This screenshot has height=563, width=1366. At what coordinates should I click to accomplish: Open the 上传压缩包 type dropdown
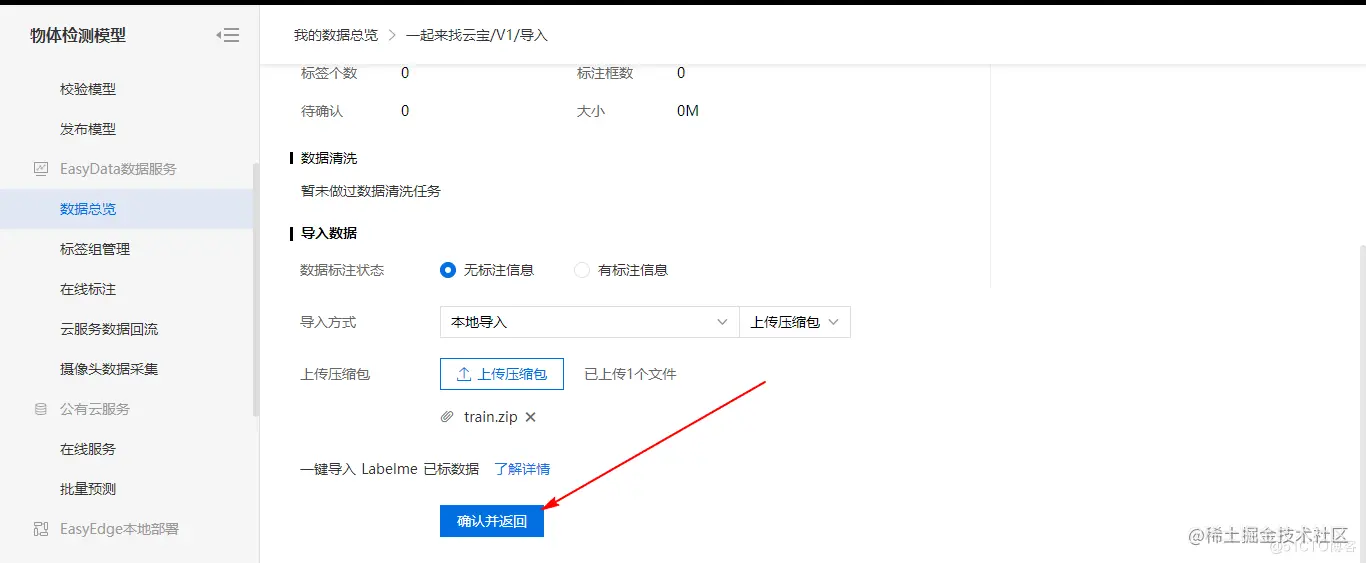pyautogui.click(x=795, y=322)
